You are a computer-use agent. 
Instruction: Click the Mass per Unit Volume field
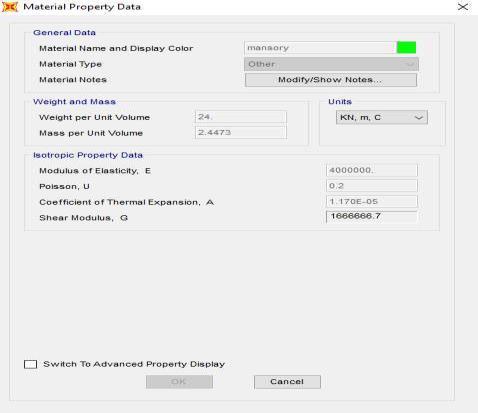coord(241,133)
